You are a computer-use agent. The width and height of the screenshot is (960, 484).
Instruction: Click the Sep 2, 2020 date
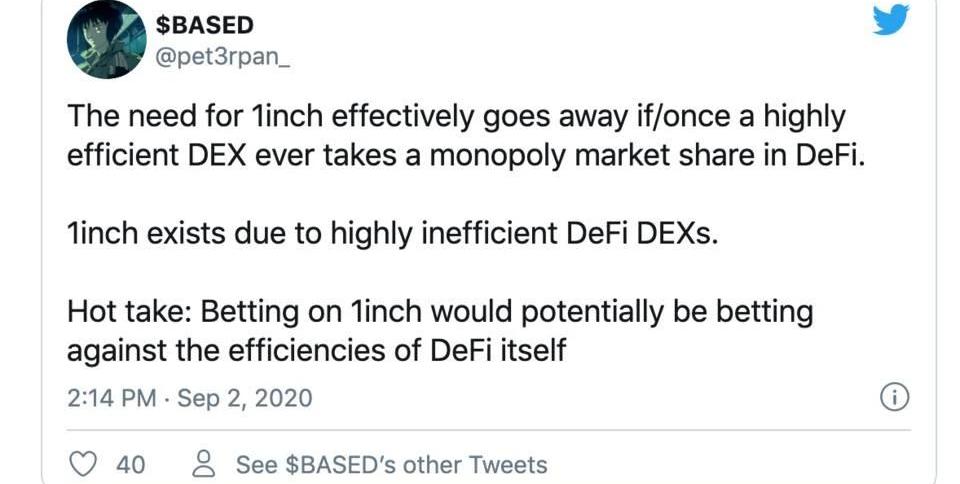coord(245,398)
